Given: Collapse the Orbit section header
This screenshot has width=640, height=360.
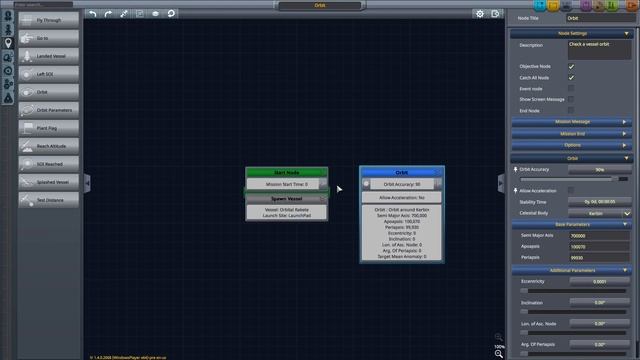Looking at the screenshot, I should tap(572, 158).
